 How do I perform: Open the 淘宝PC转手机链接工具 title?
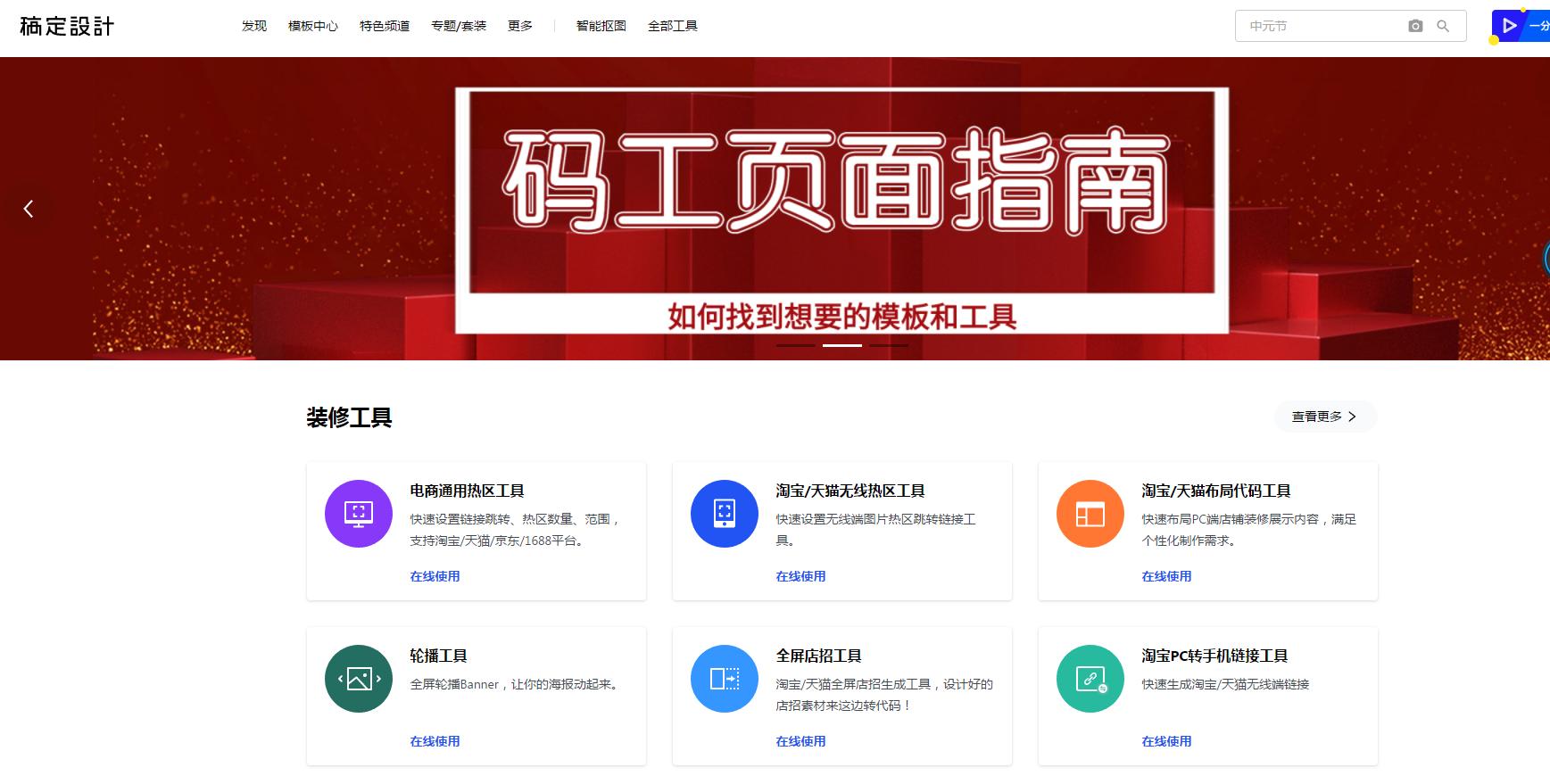pyautogui.click(x=1214, y=656)
